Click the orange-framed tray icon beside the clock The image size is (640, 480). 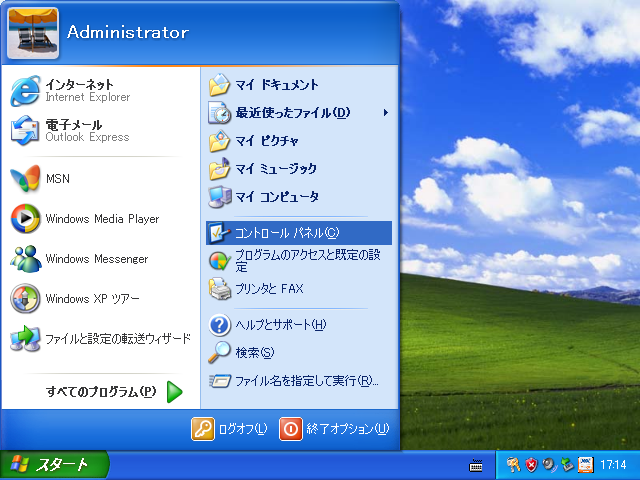click(x=585, y=465)
